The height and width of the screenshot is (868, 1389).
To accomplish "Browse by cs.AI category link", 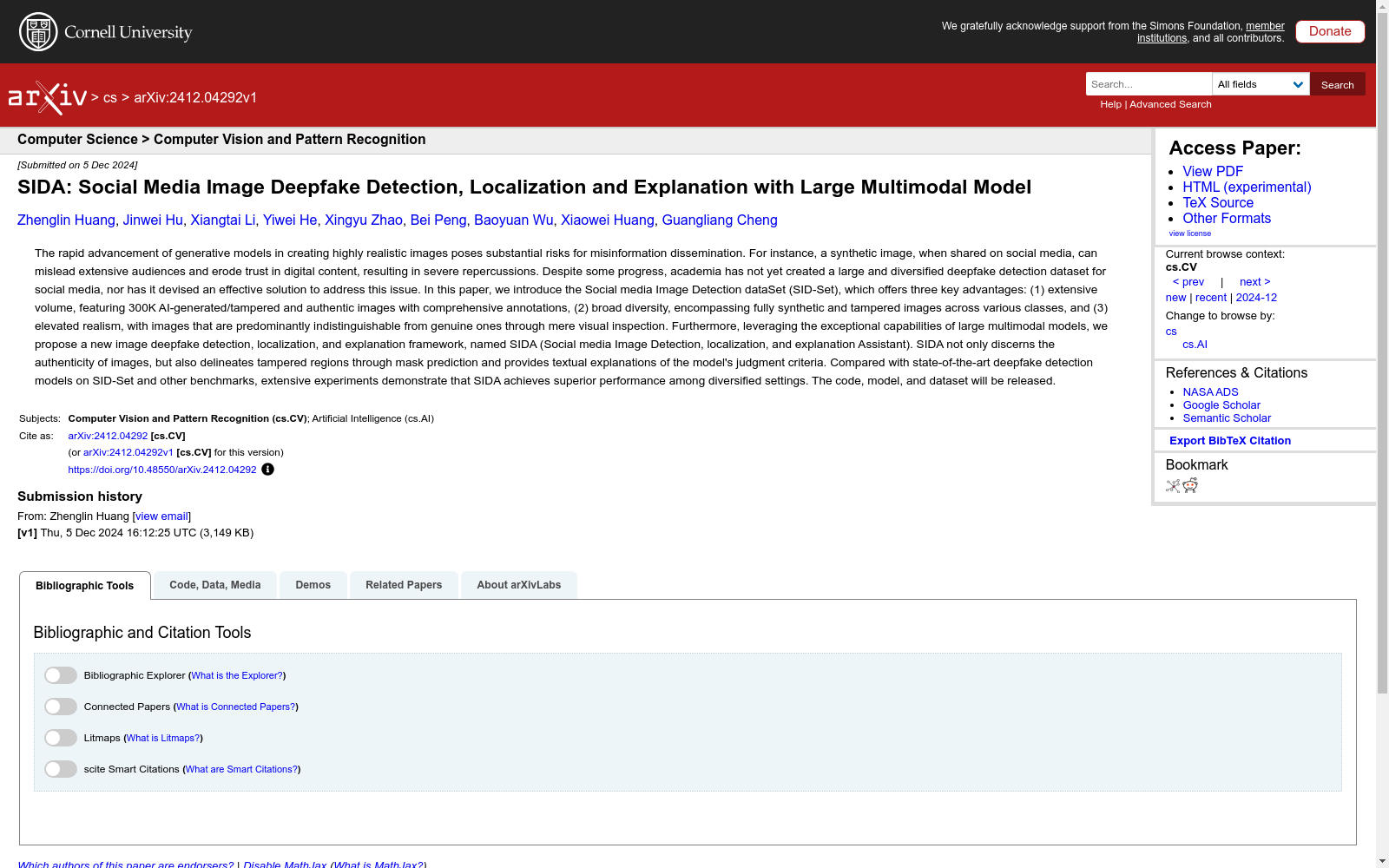I will pos(1195,345).
